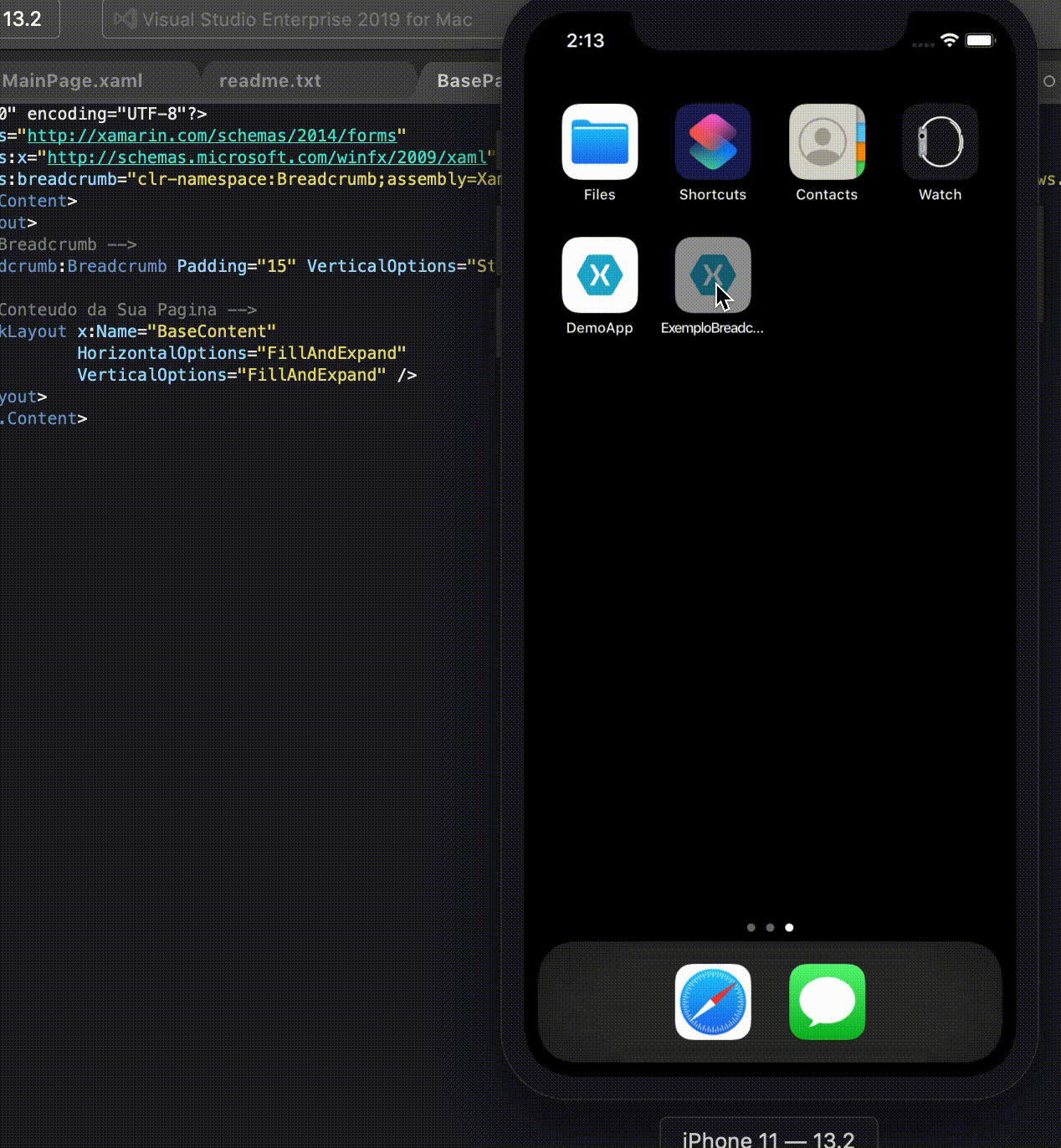Image resolution: width=1061 pixels, height=1148 pixels.
Task: Launch the ExemploBreadc... app icon
Action: pyautogui.click(x=713, y=275)
